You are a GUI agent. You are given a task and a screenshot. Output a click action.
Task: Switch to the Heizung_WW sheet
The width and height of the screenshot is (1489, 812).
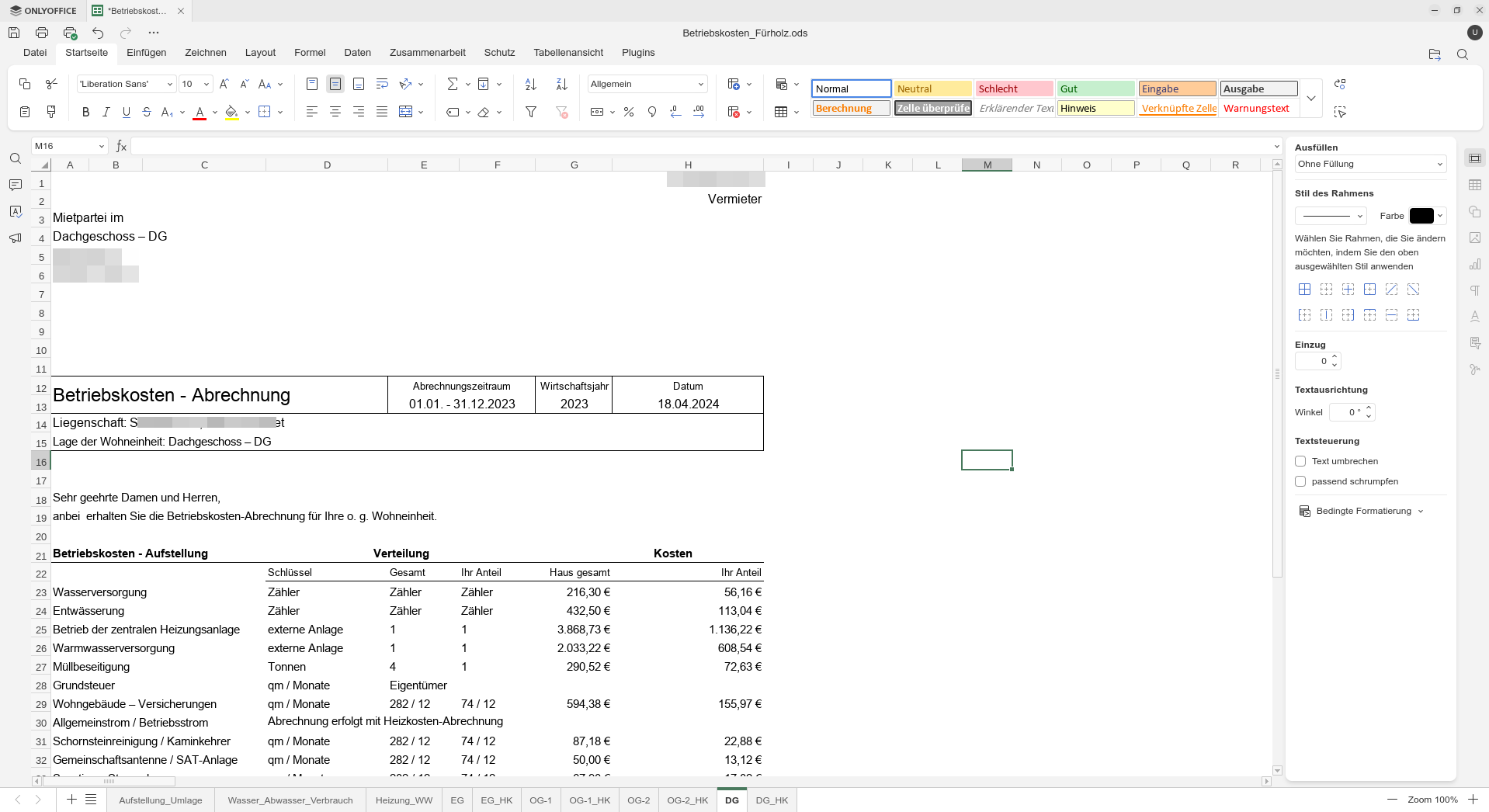(x=404, y=800)
